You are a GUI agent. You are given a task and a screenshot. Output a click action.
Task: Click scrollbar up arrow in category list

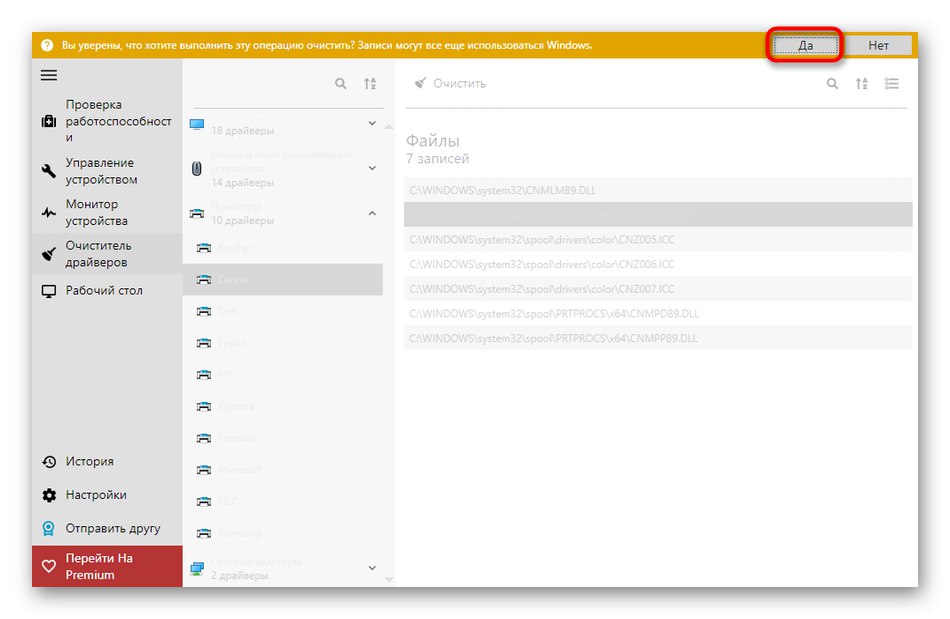(x=389, y=126)
